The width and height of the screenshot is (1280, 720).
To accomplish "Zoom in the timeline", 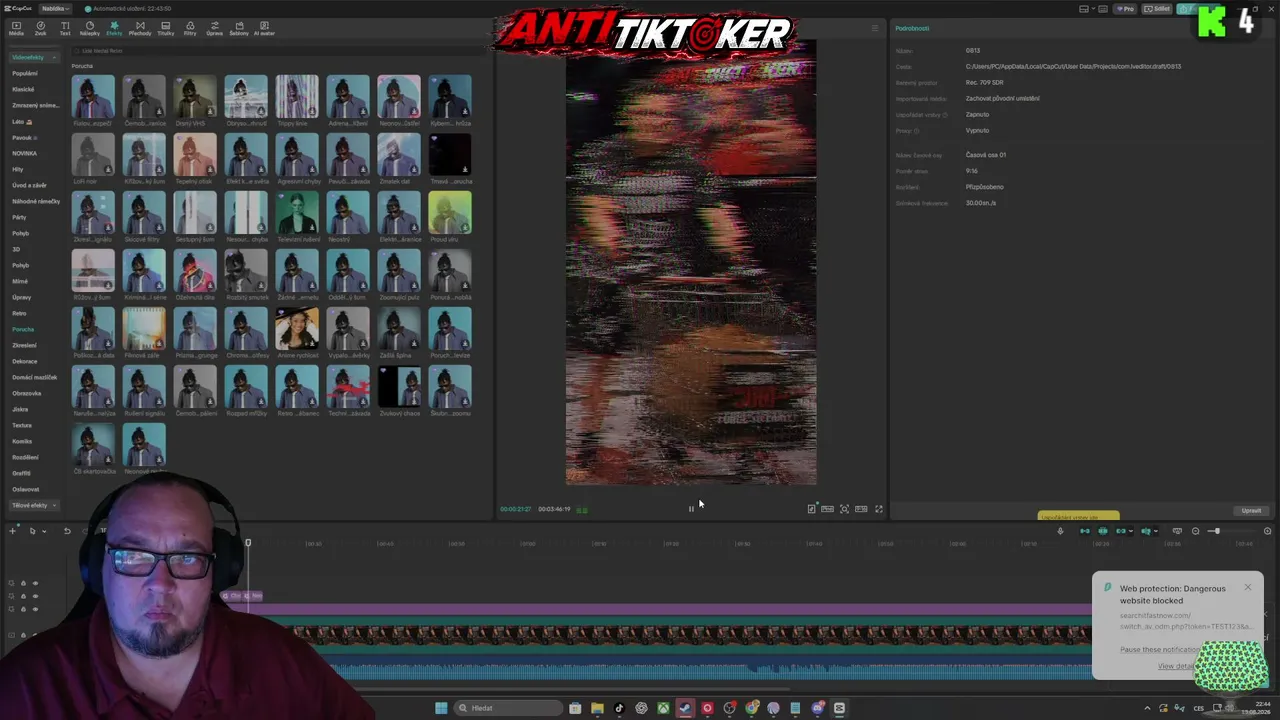I will (1268, 531).
